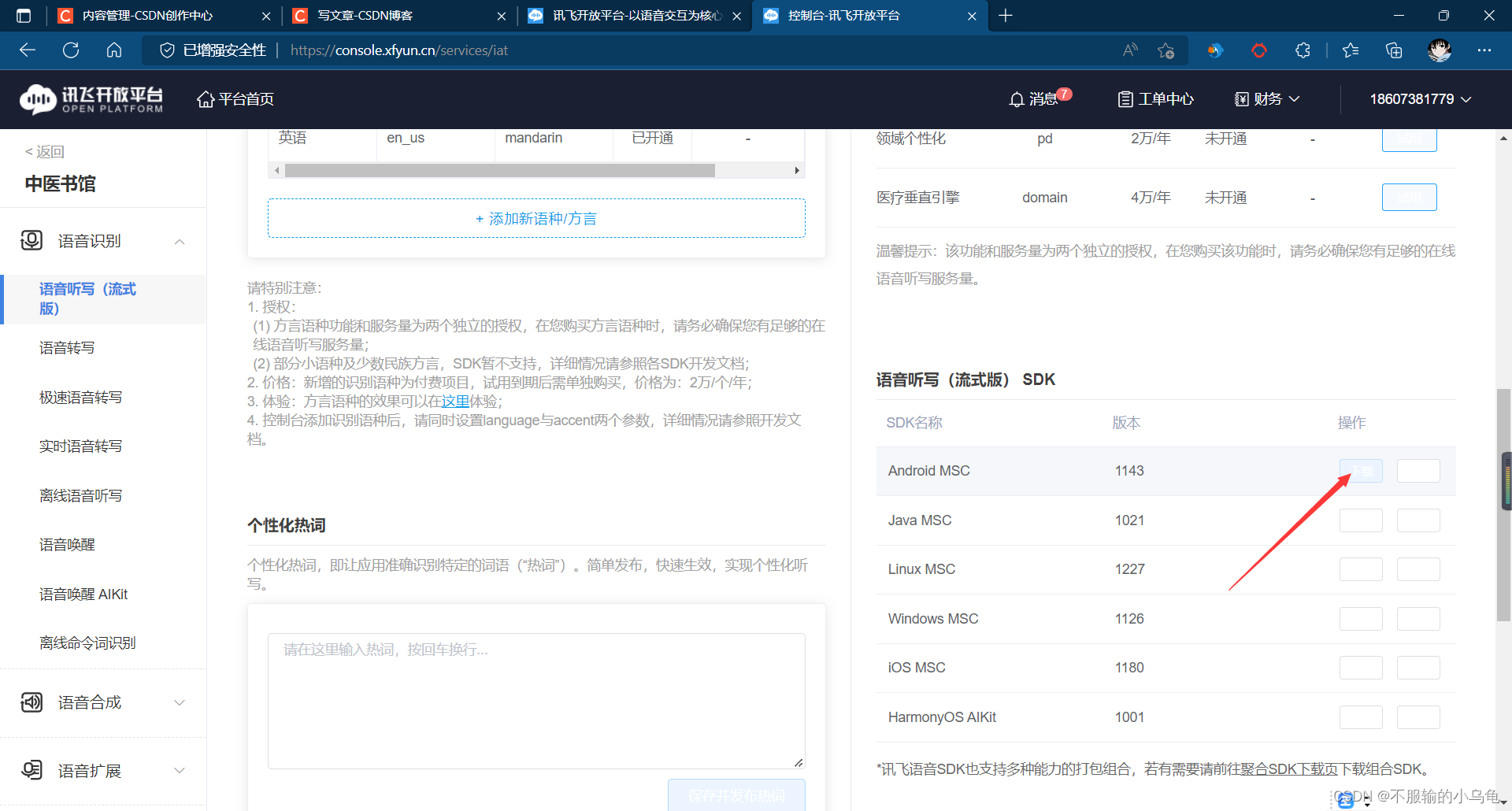The height and width of the screenshot is (811, 1512).
Task: Switch to 内容管理-CSDN创作中心 tab
Action: [x=164, y=16]
